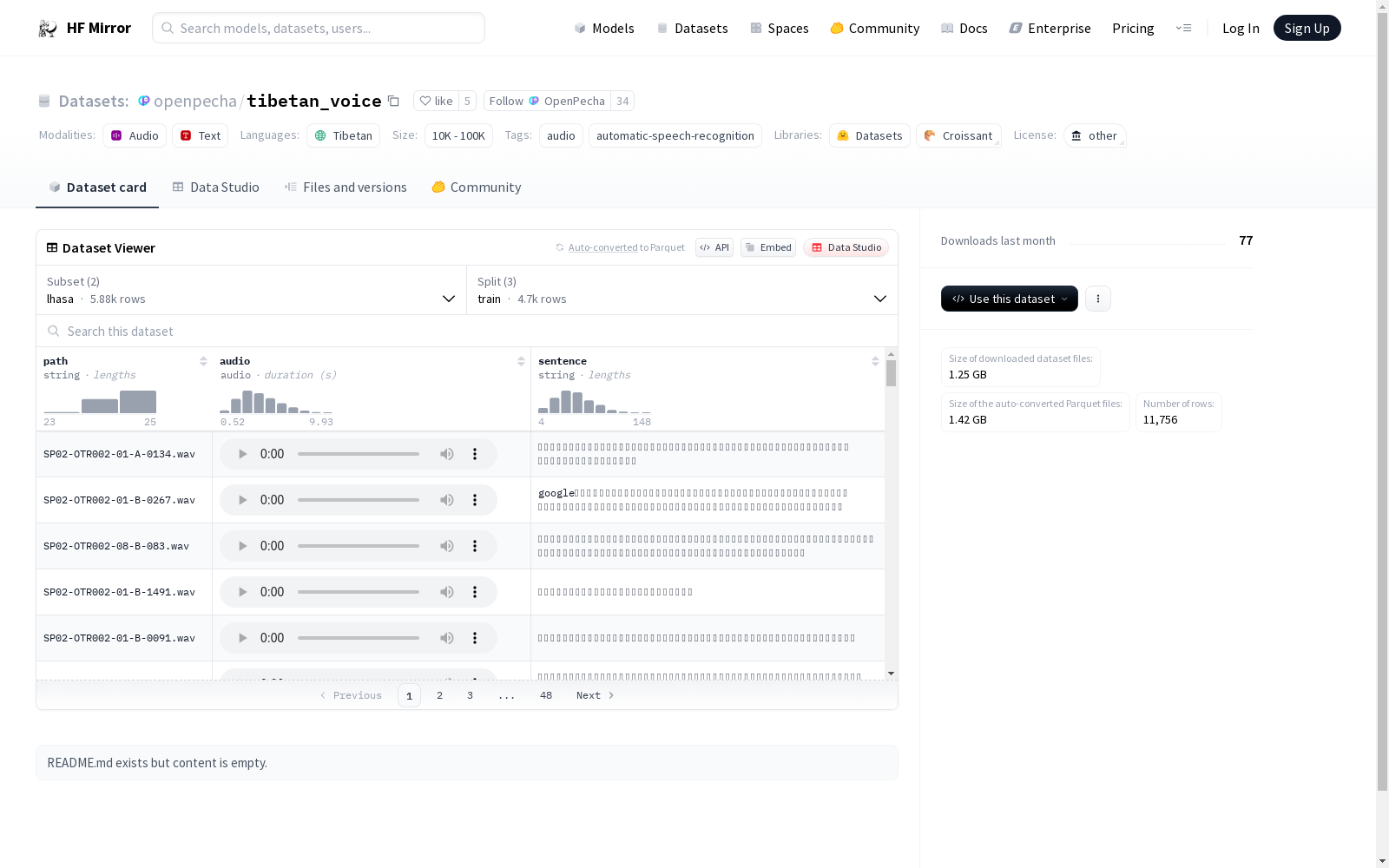
Task: Copy dataset name with the copy icon
Action: [393, 102]
